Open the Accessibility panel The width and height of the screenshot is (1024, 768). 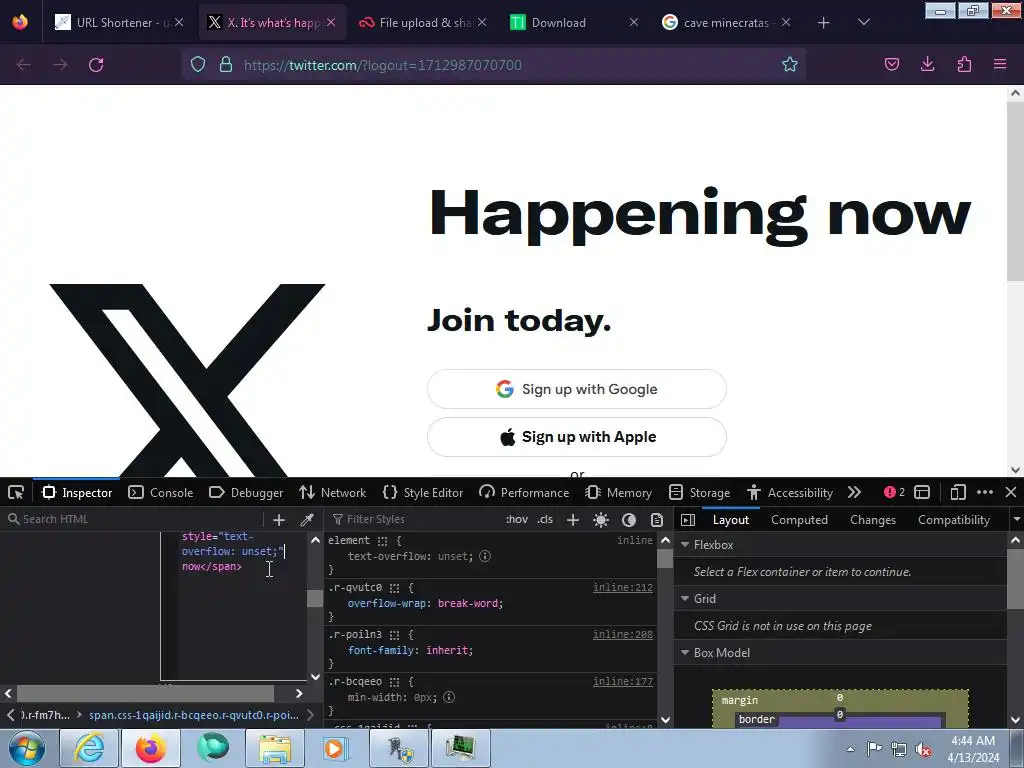pos(790,492)
